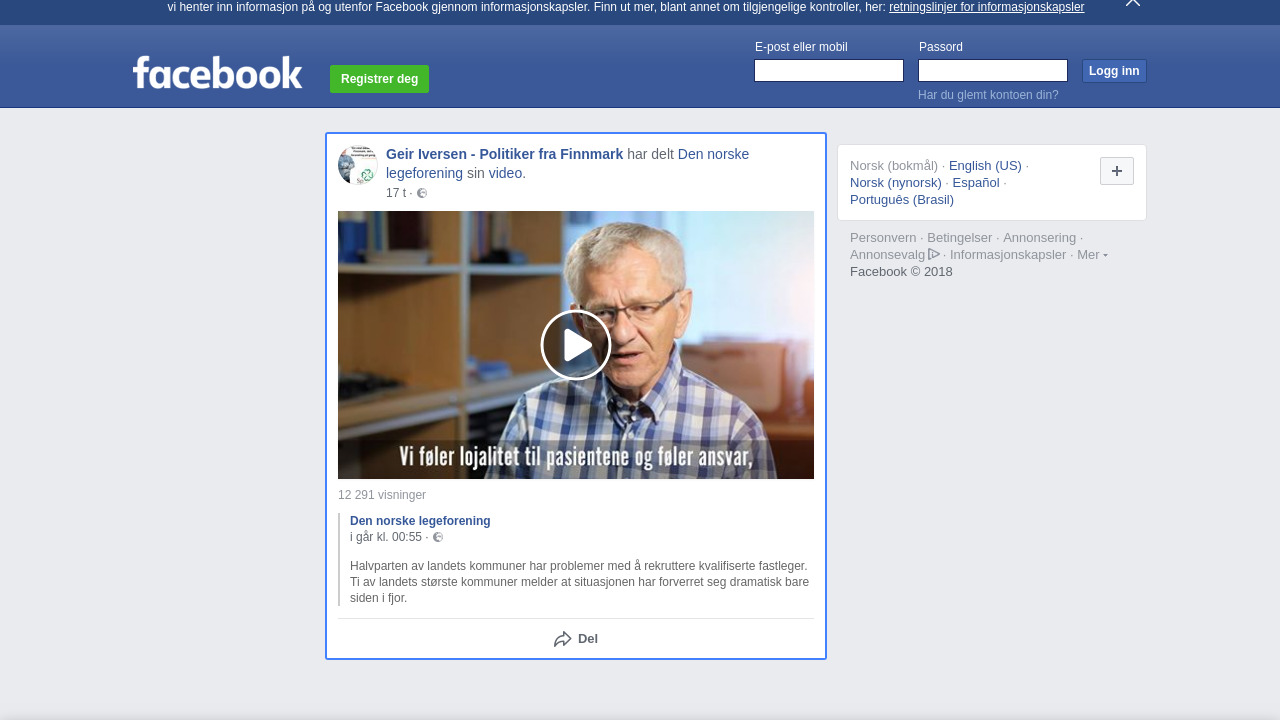
Task: Click the globe privacy icon beside 17 t
Action: click(x=422, y=193)
